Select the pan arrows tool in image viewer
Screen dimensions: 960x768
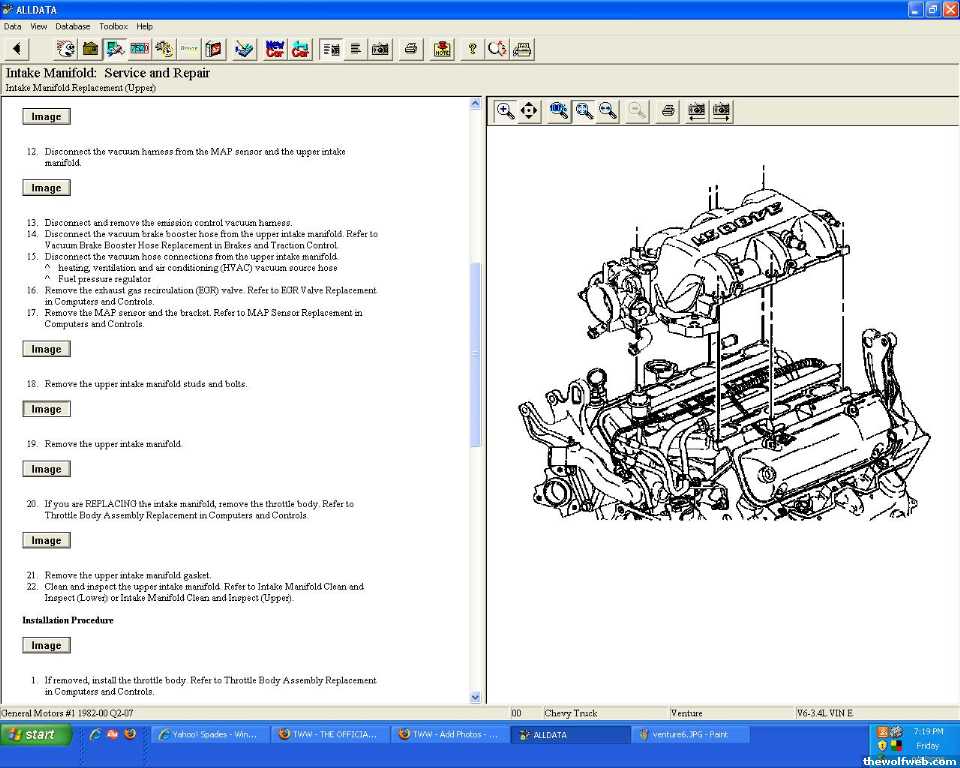[x=529, y=111]
